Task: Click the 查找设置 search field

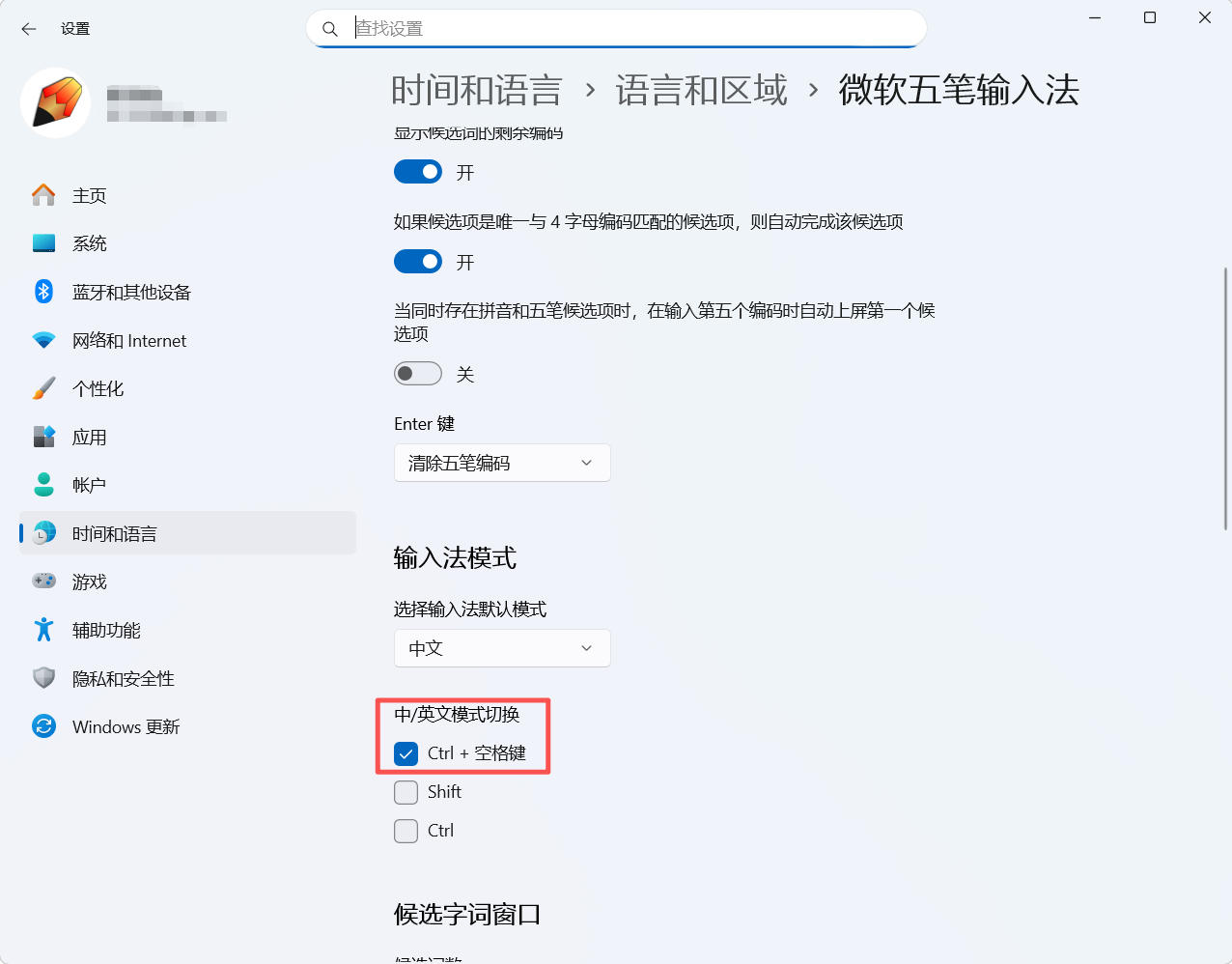Action: coord(628,29)
